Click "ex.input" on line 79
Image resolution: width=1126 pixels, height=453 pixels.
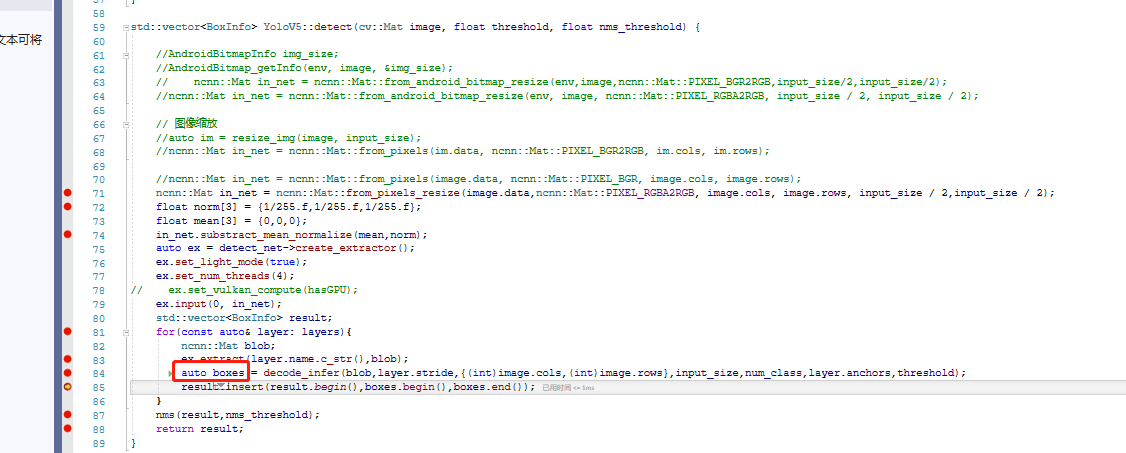183,304
